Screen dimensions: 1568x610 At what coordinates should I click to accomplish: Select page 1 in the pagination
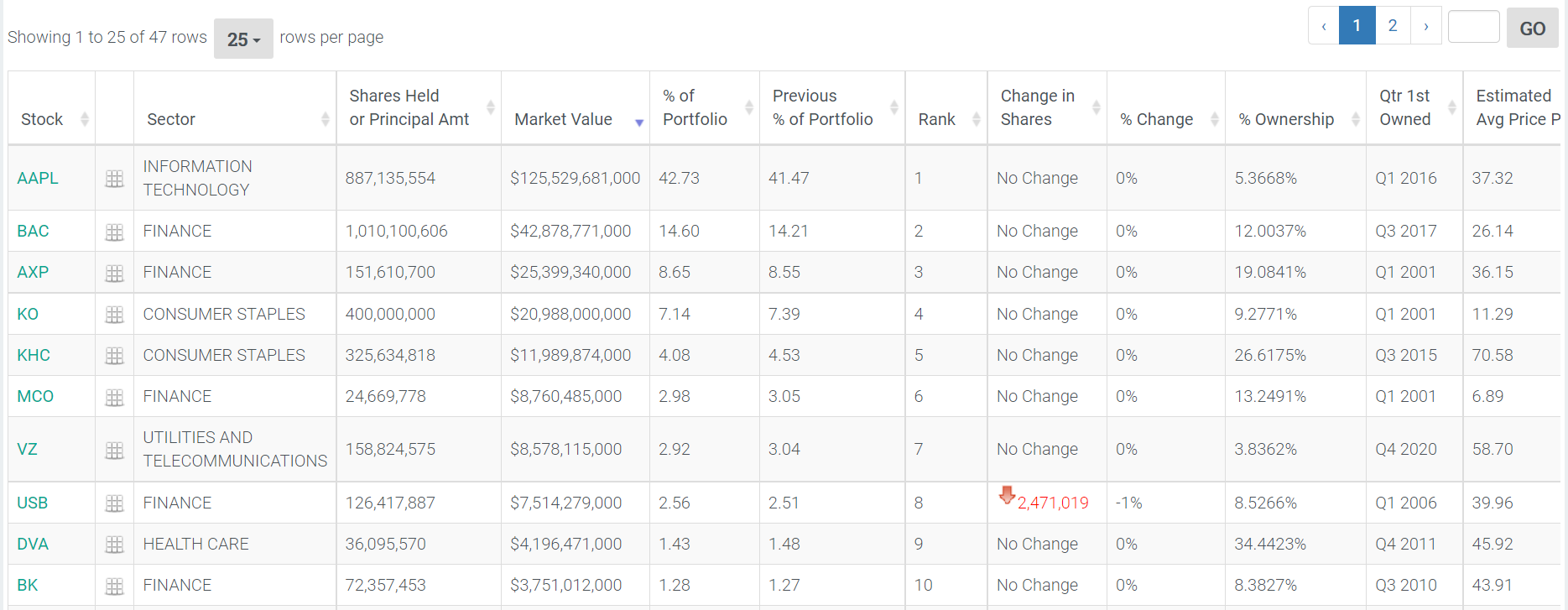[1357, 26]
